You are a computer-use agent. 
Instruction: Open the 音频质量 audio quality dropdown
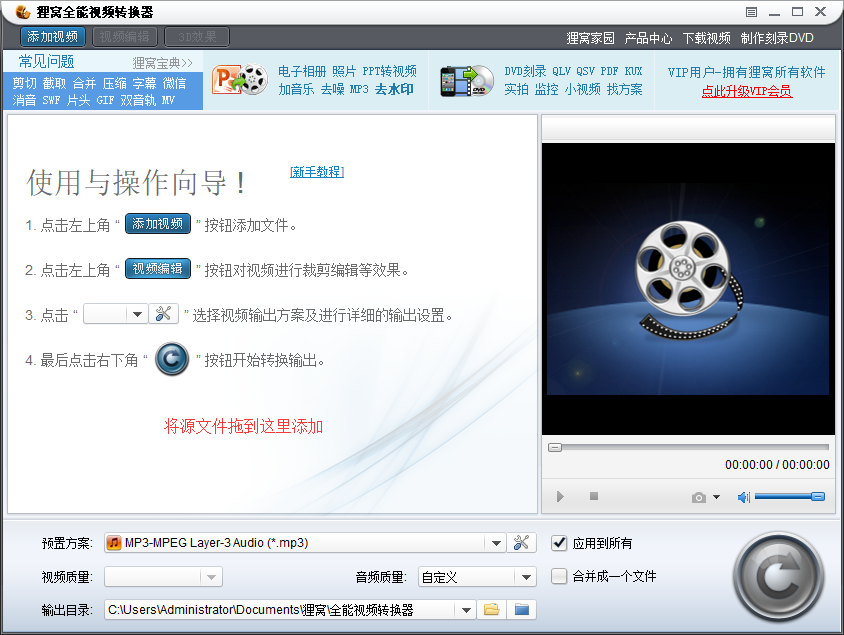526,577
